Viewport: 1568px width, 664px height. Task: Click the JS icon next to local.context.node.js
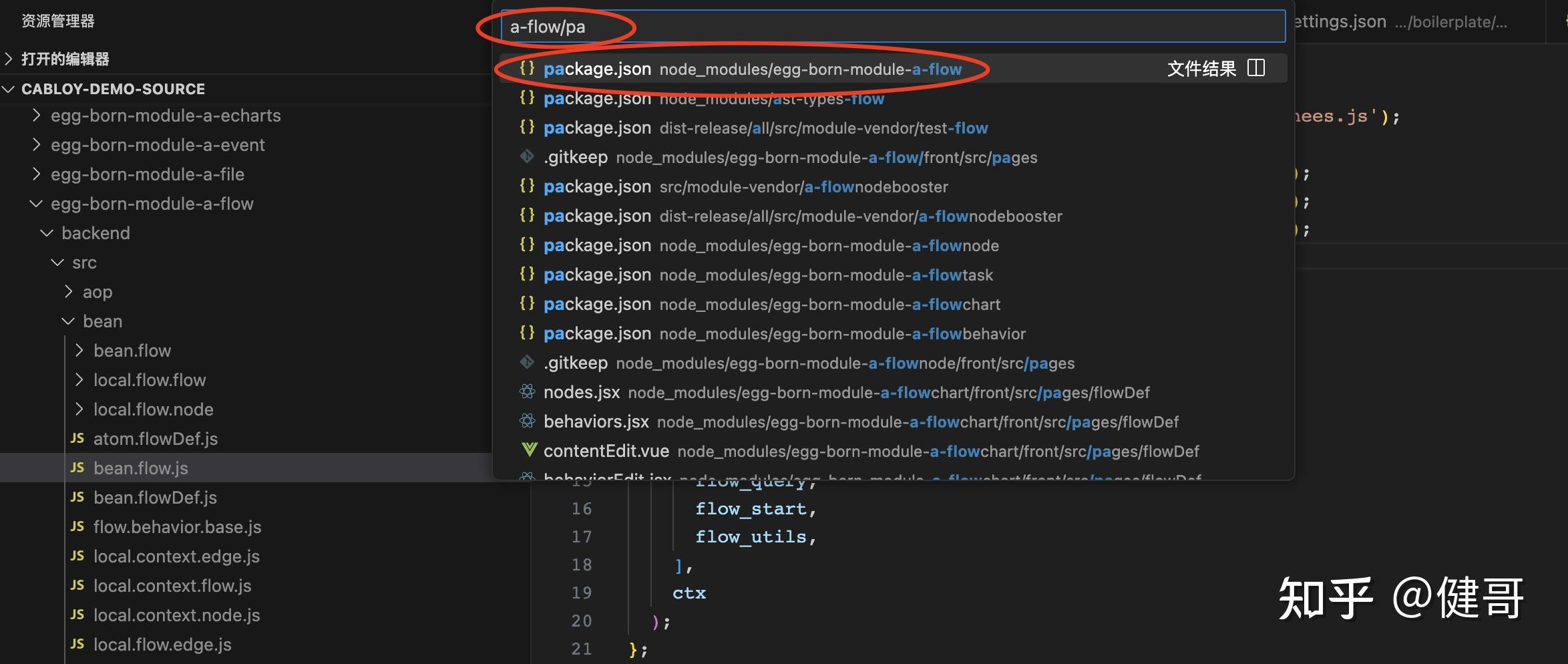point(77,615)
